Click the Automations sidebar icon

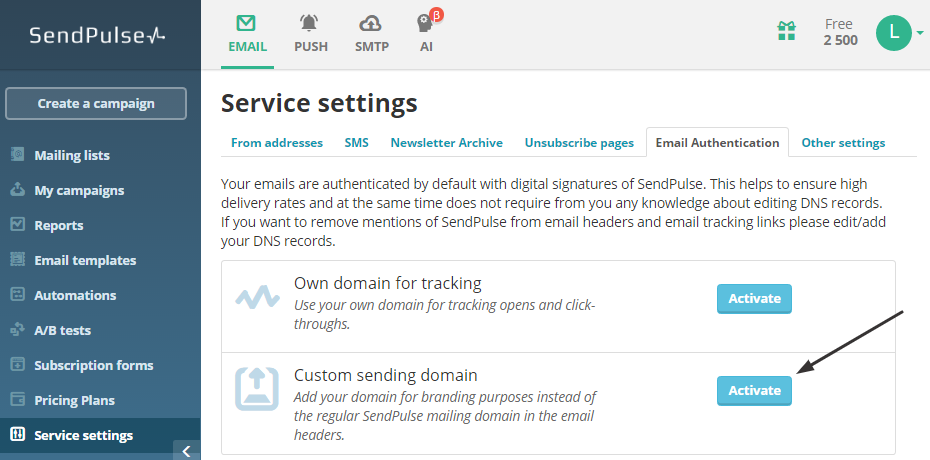point(18,295)
